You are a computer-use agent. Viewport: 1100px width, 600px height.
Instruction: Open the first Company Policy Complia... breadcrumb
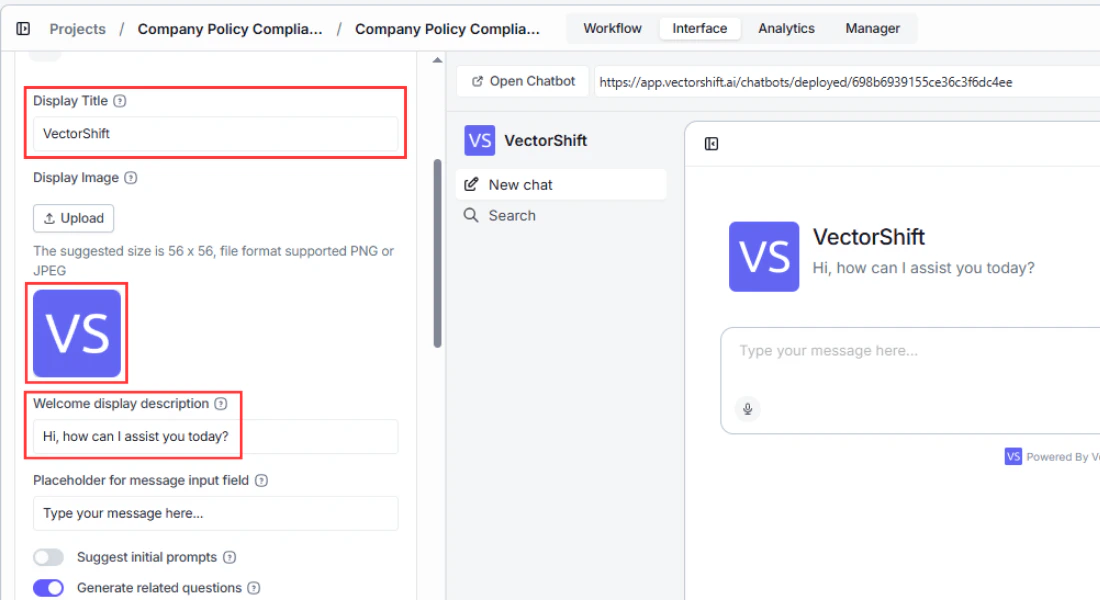tap(230, 29)
